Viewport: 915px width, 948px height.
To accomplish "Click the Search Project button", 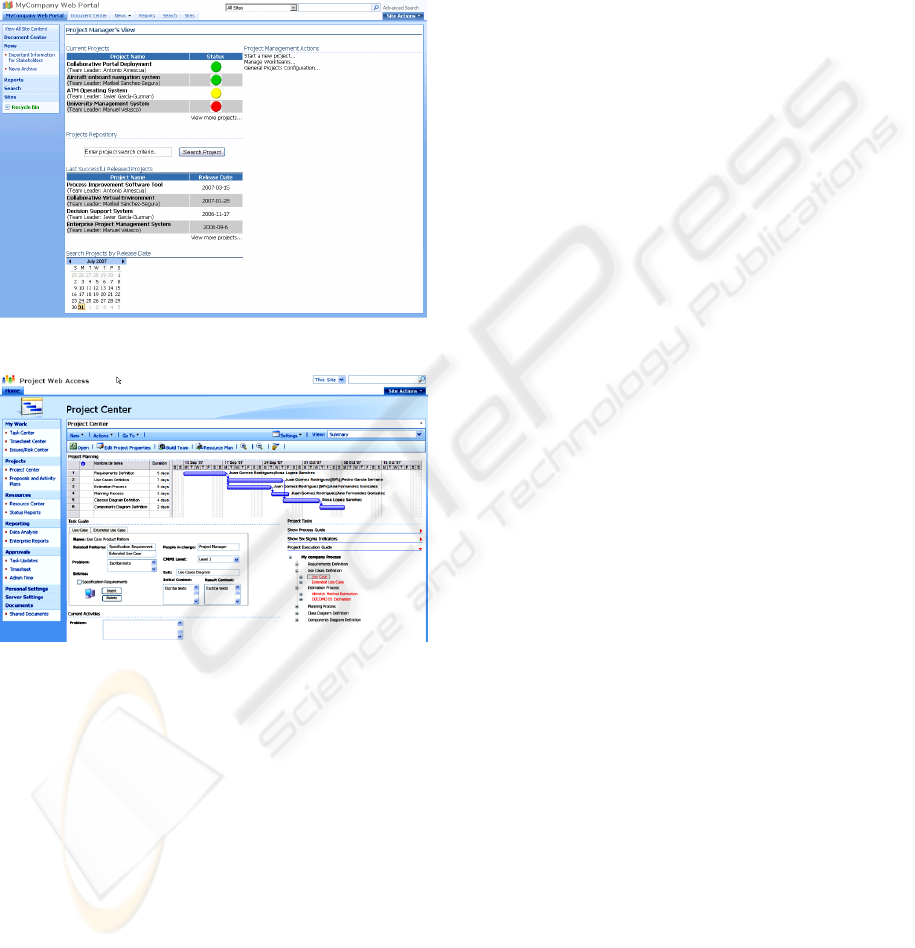I will pyautogui.click(x=202, y=152).
